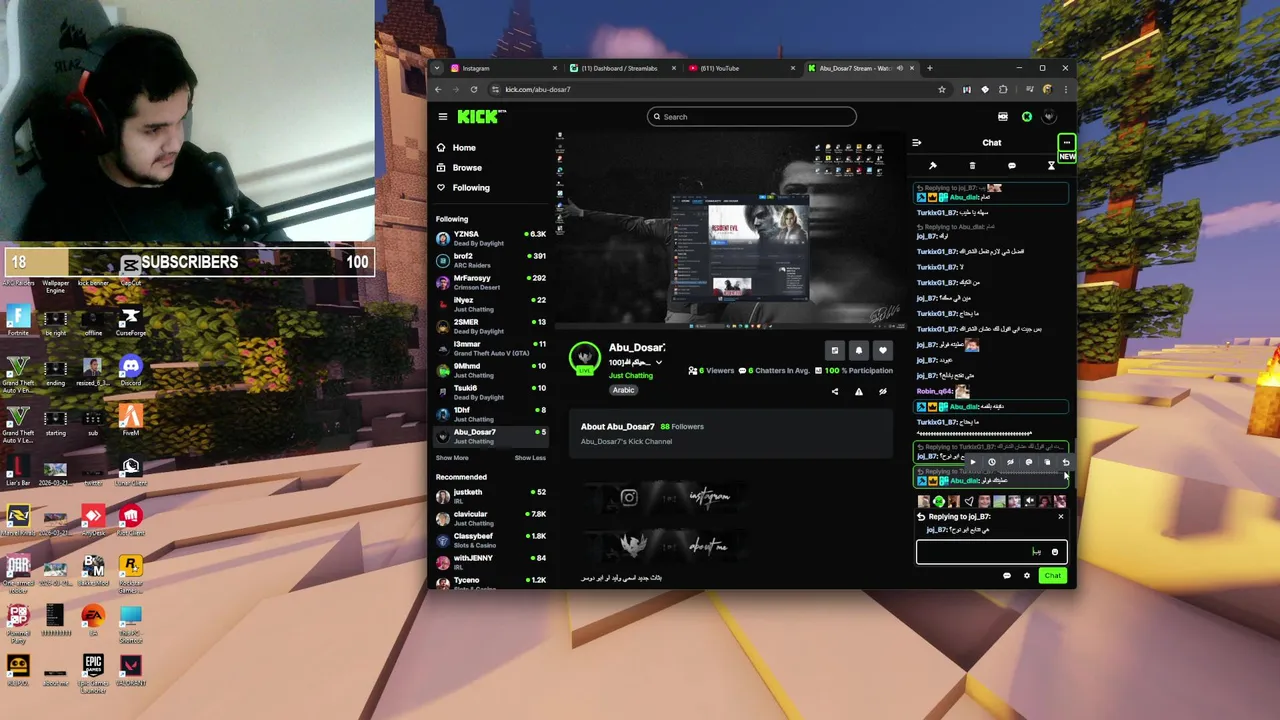Select the Discord desktop shortcut

click(x=130, y=370)
